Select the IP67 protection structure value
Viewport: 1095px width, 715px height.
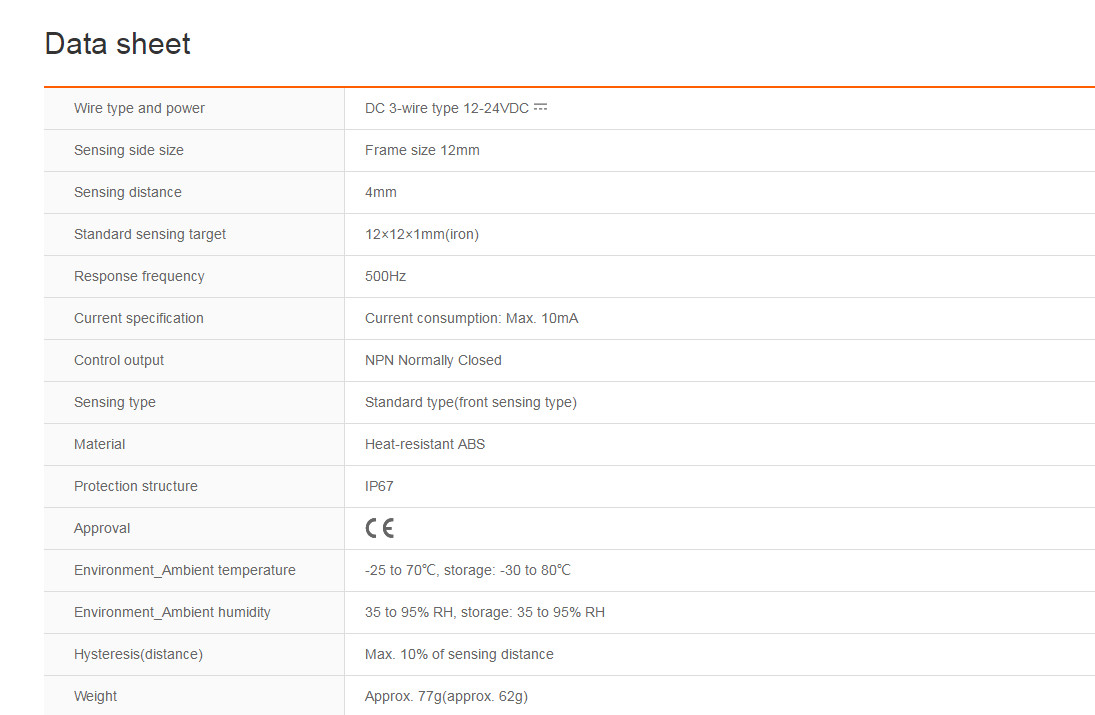[379, 486]
